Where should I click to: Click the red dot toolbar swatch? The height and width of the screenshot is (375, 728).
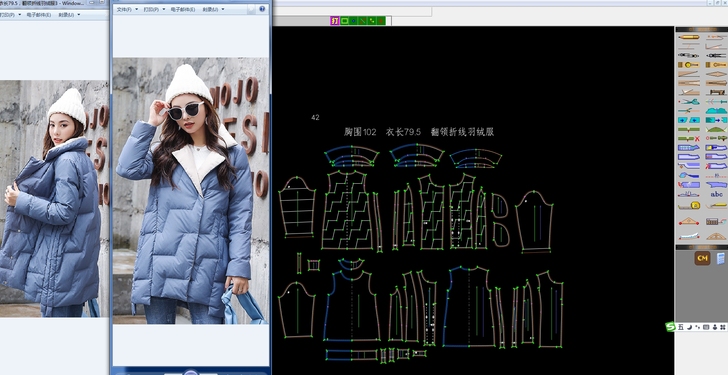[381, 20]
